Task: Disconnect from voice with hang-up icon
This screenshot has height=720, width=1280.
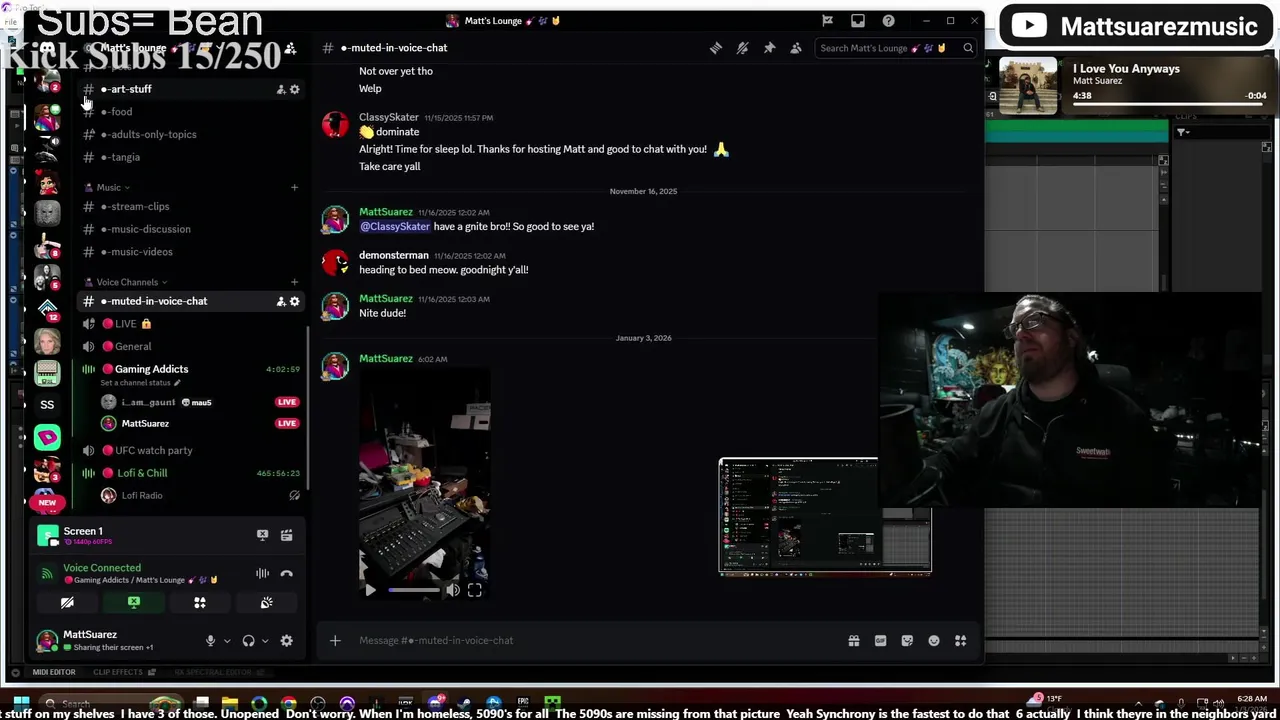Action: (286, 573)
